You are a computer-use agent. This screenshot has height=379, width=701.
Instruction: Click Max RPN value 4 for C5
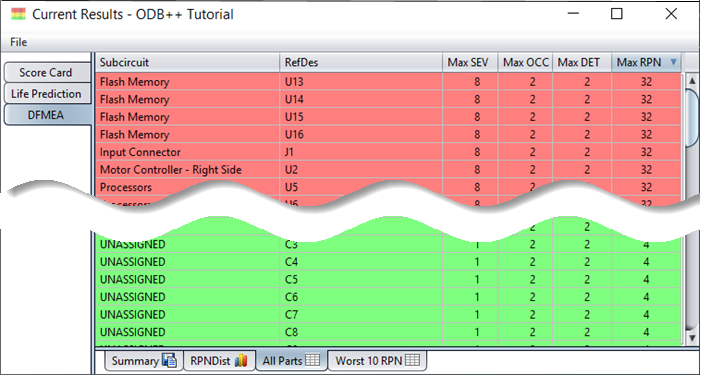[x=646, y=279]
